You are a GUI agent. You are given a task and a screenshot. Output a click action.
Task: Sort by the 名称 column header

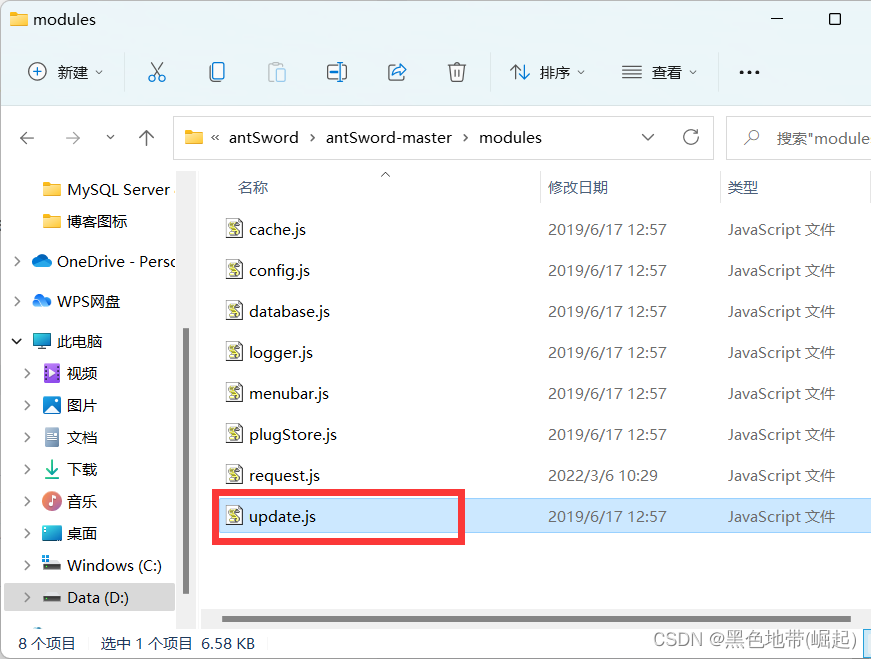click(253, 188)
